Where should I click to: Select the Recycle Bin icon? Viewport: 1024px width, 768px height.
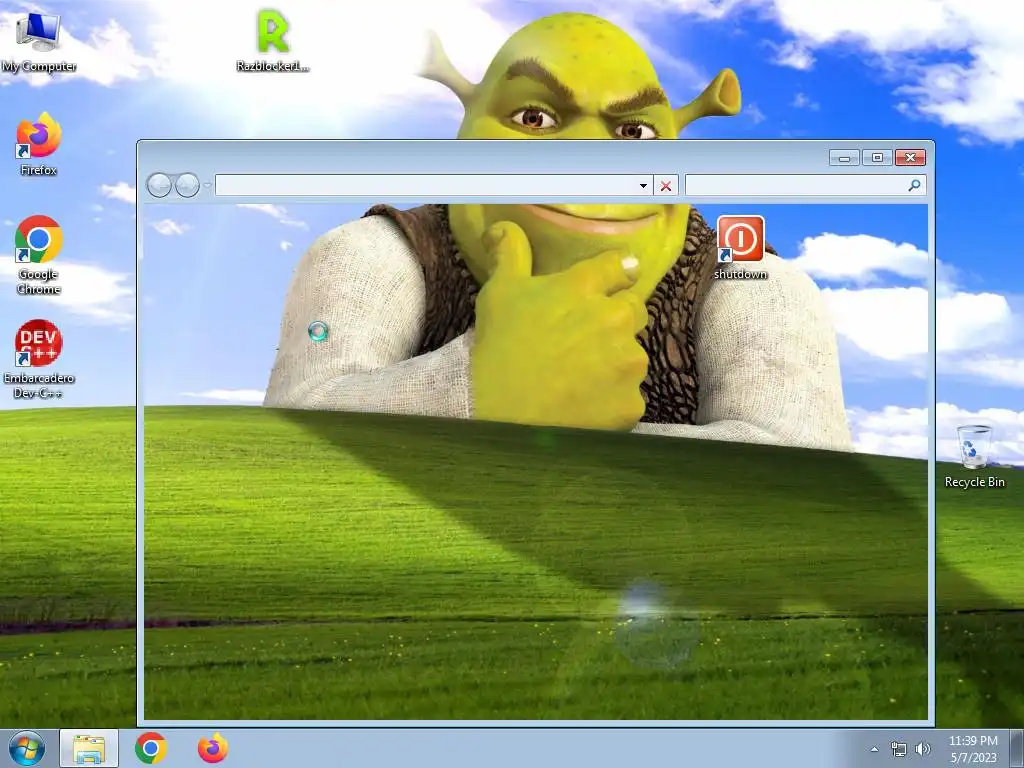coord(974,456)
